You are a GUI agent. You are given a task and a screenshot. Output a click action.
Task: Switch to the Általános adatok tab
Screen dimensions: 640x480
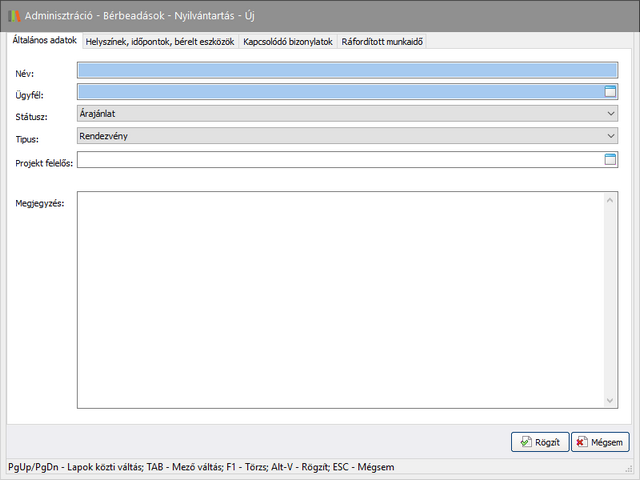point(44,41)
